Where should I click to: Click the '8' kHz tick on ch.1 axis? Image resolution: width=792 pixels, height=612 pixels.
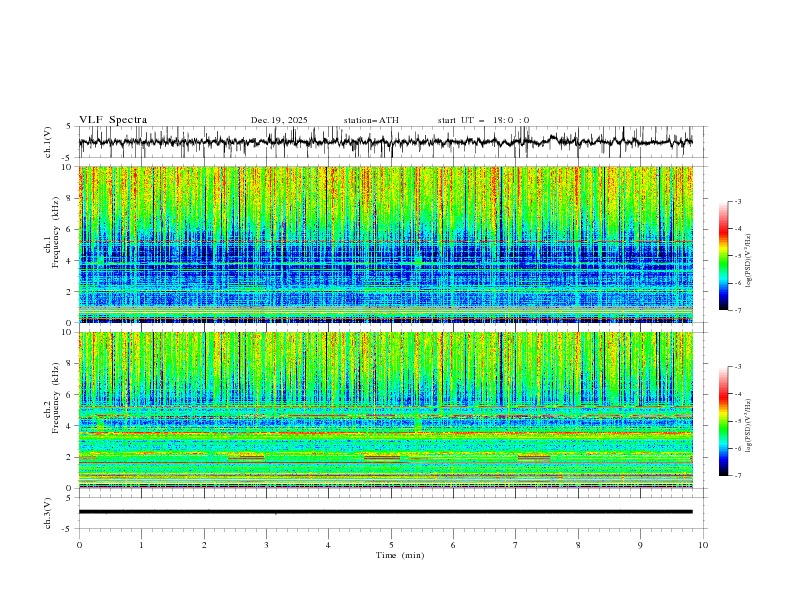pos(70,198)
